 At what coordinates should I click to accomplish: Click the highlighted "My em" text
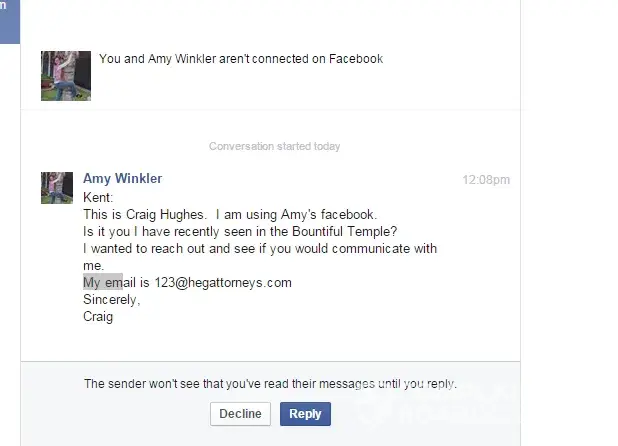click(x=103, y=282)
